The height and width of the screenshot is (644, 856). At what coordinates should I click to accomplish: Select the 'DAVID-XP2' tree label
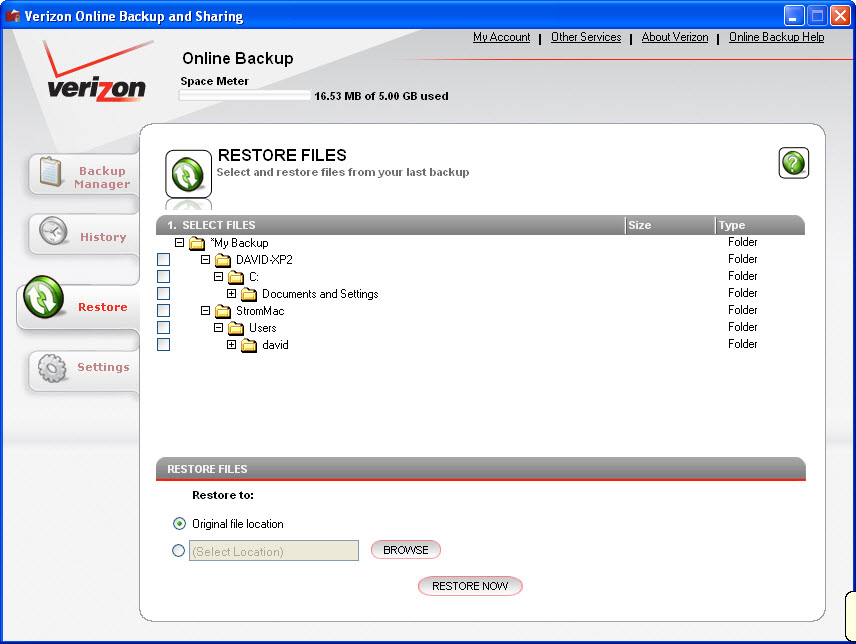pos(264,260)
